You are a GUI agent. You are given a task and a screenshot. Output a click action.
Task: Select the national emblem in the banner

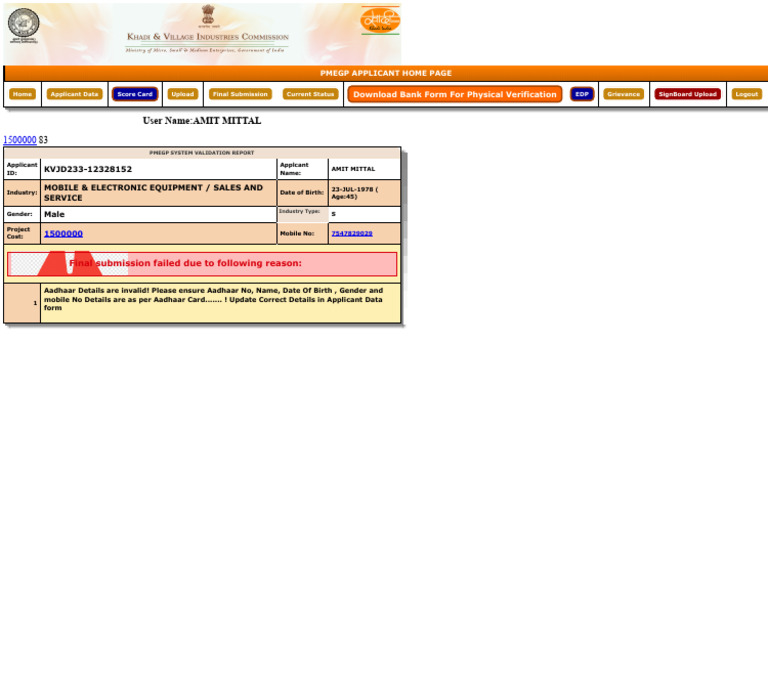point(208,15)
